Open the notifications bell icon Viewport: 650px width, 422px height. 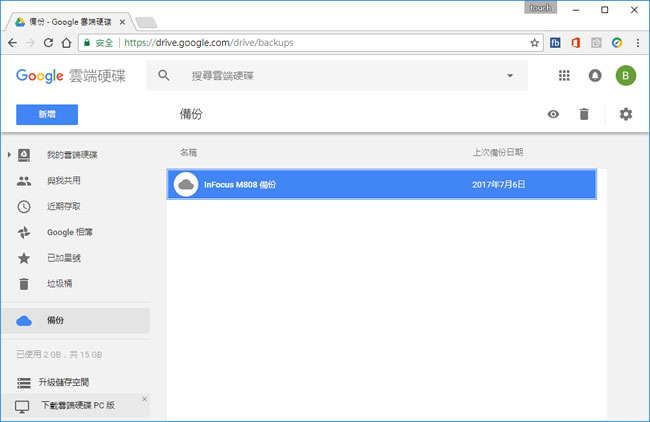(595, 75)
